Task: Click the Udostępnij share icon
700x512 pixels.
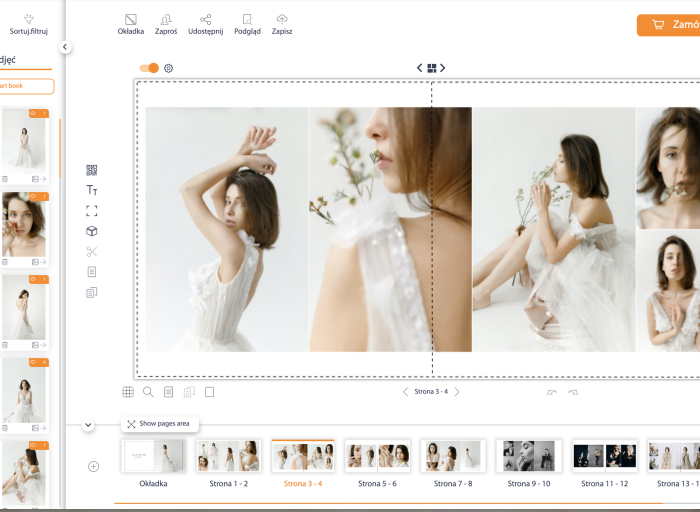Action: pyautogui.click(x=205, y=20)
